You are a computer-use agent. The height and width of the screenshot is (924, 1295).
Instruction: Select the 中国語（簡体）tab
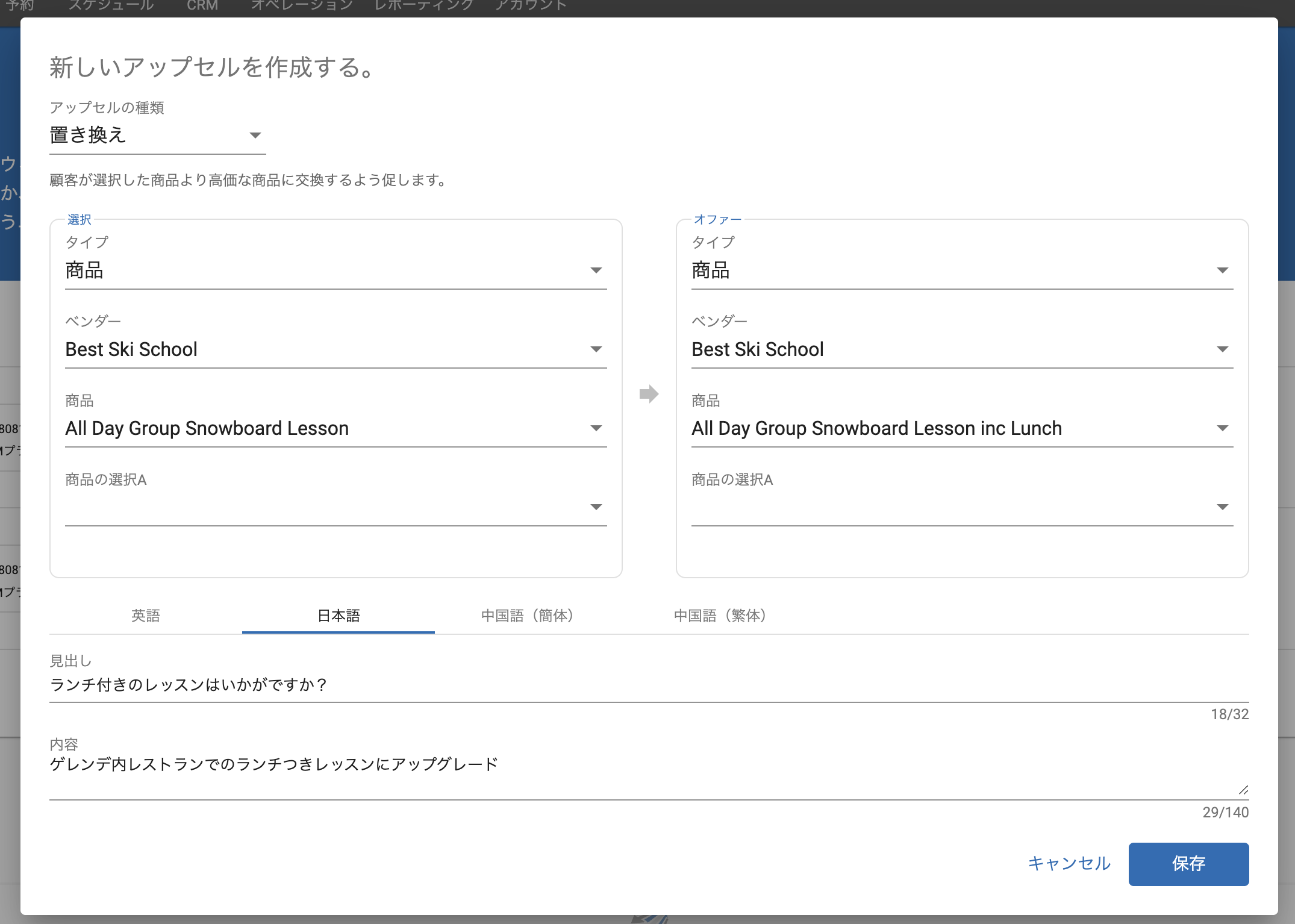tap(526, 616)
